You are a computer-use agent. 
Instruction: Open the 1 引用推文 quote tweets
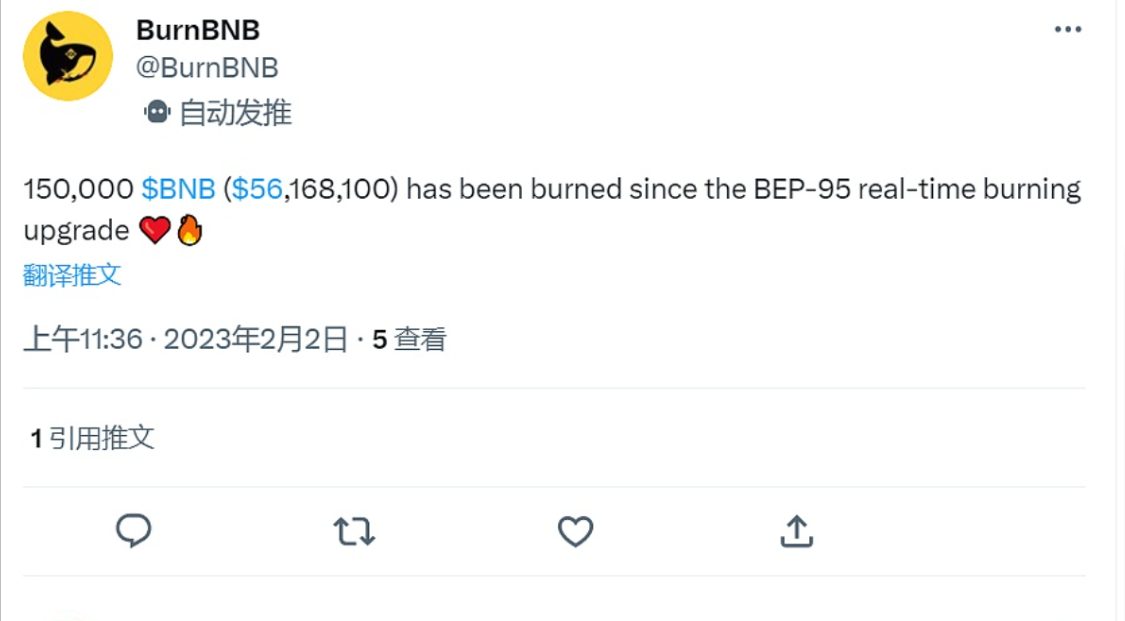click(92, 437)
